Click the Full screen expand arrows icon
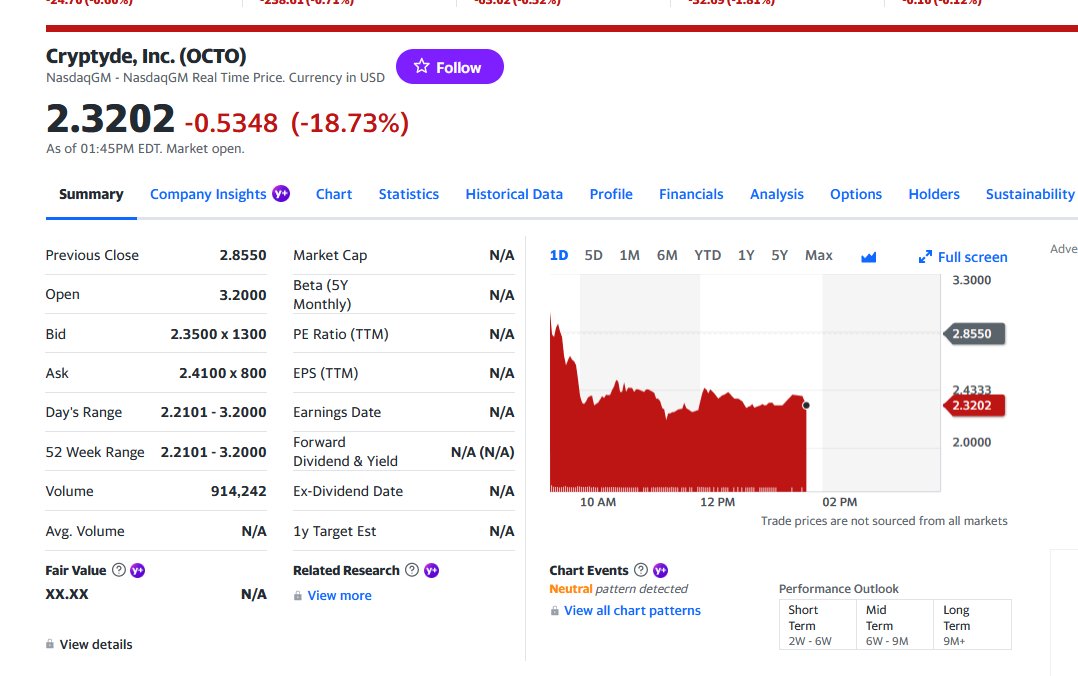The height and width of the screenshot is (676, 1078). click(925, 257)
